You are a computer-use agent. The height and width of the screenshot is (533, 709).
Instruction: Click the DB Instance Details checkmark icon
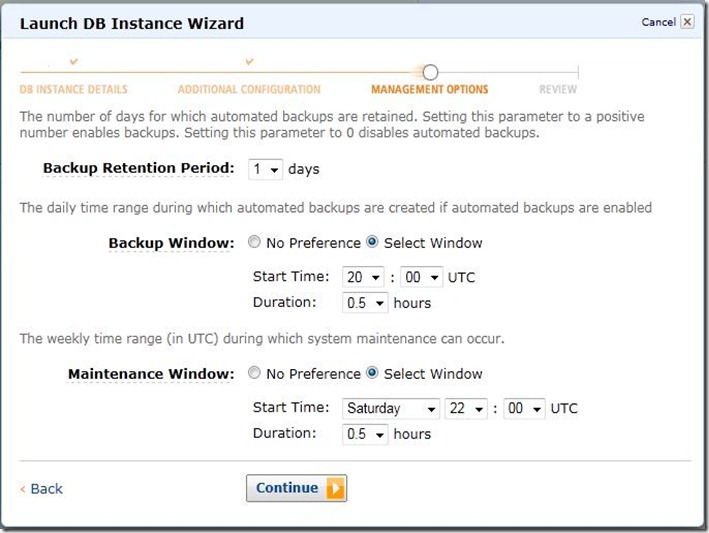pyautogui.click(x=74, y=63)
